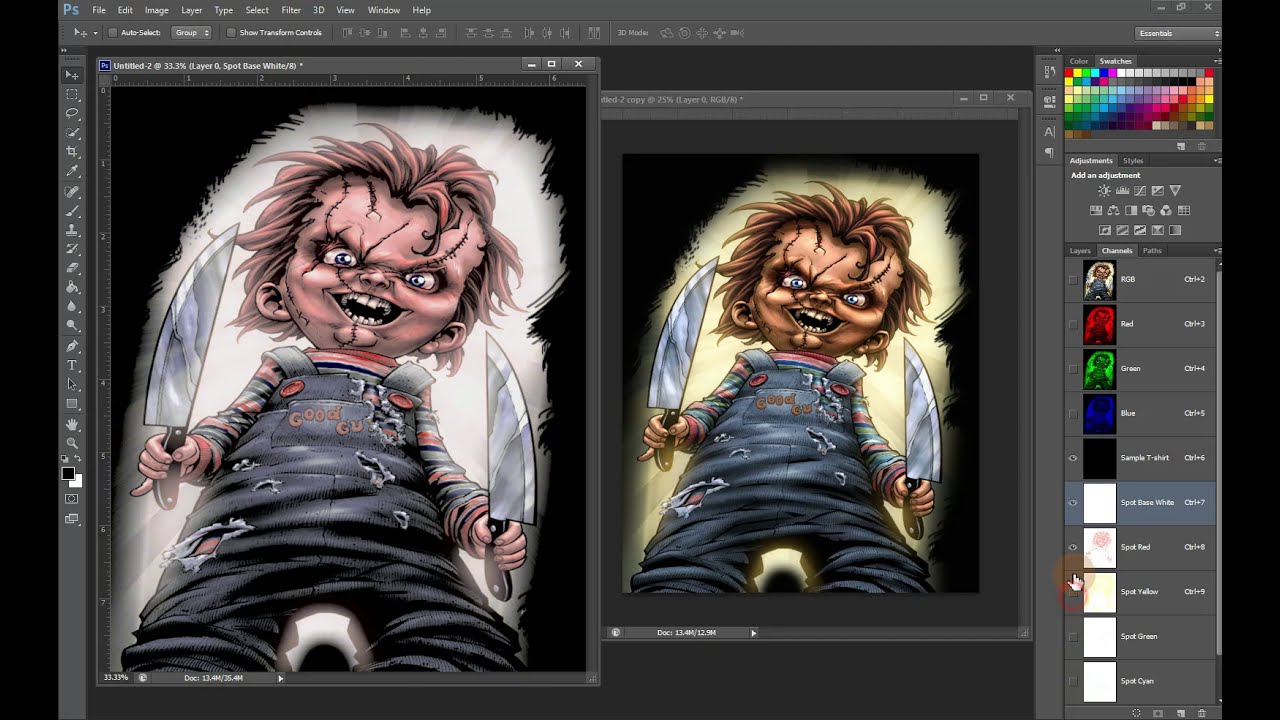Add a Curves adjustment

[x=1140, y=190]
